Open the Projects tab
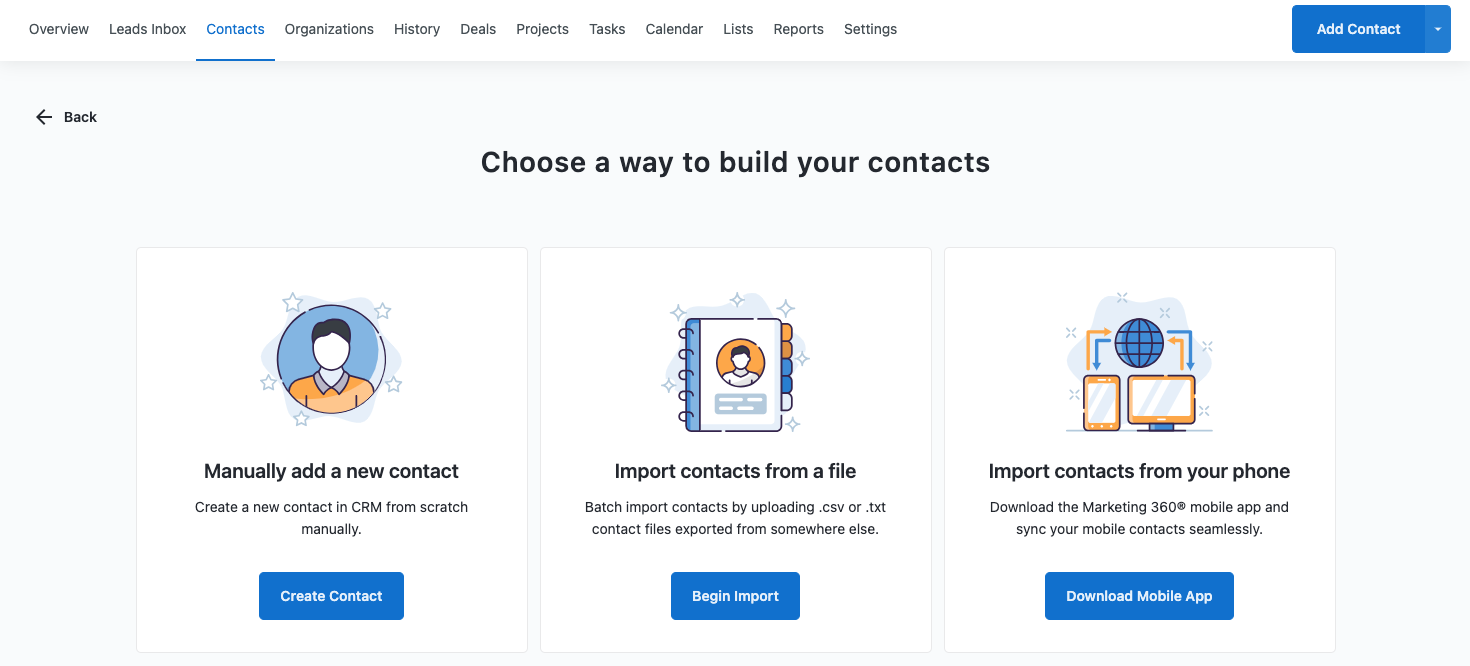Viewport: 1470px width, 666px height. (542, 29)
